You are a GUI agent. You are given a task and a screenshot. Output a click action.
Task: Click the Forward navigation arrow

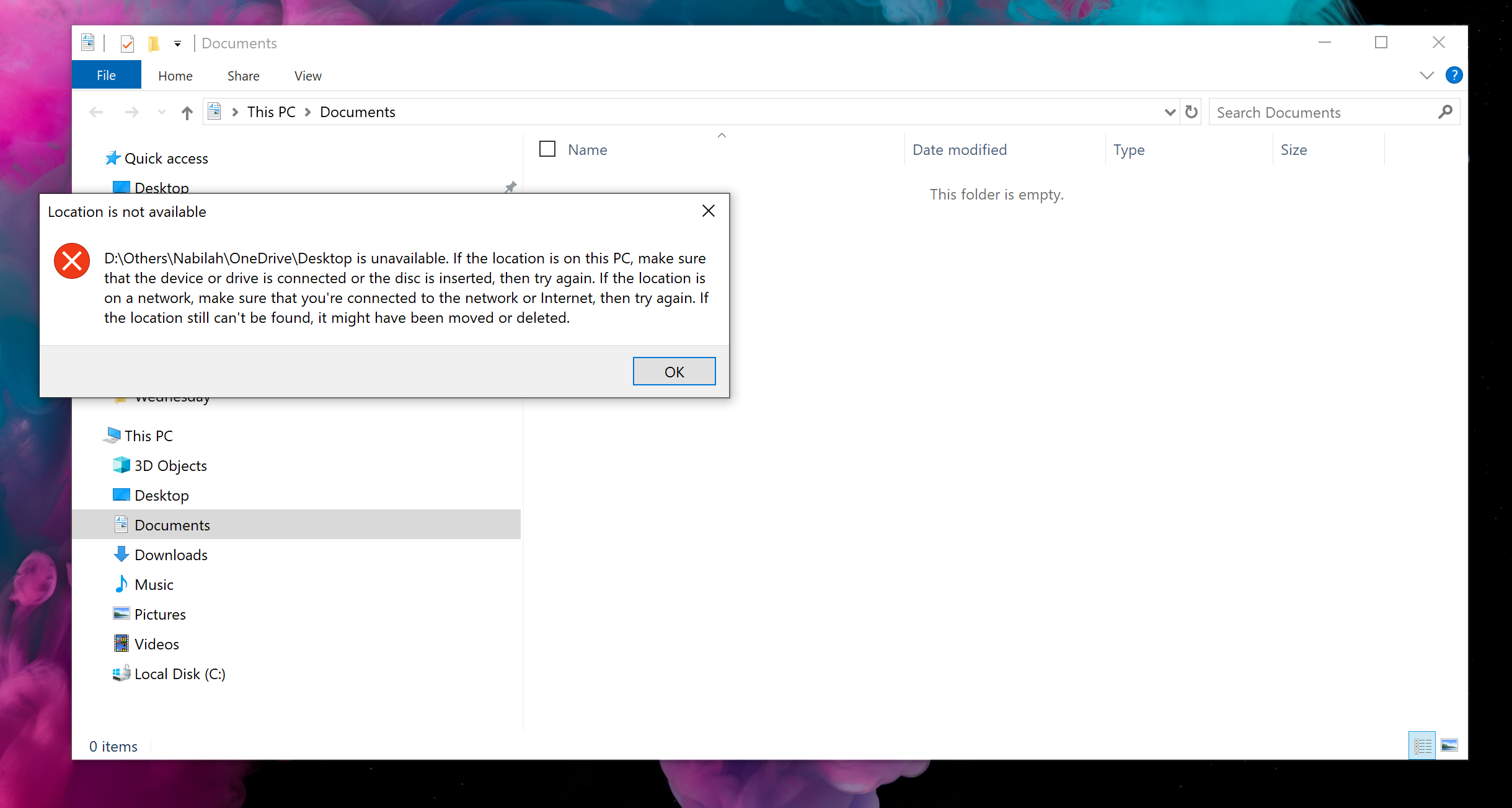(x=131, y=112)
